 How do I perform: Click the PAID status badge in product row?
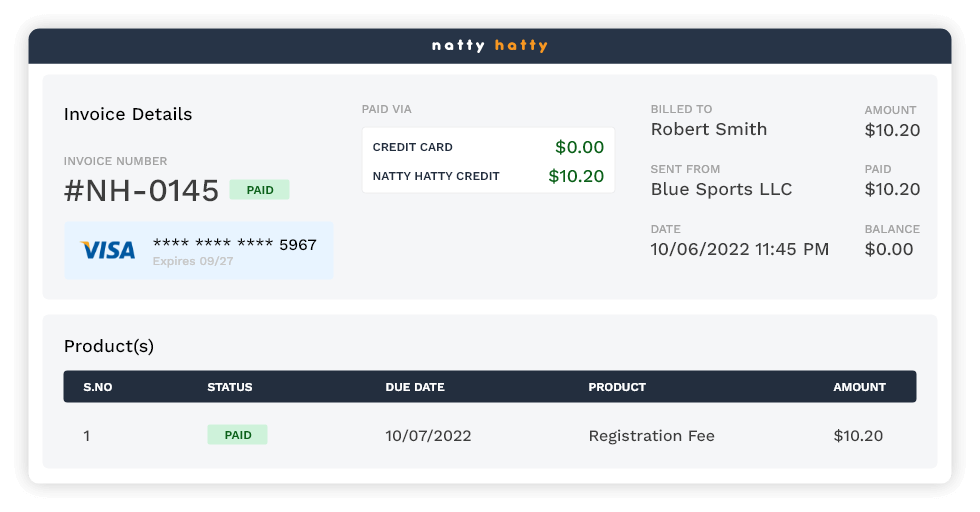coord(237,435)
